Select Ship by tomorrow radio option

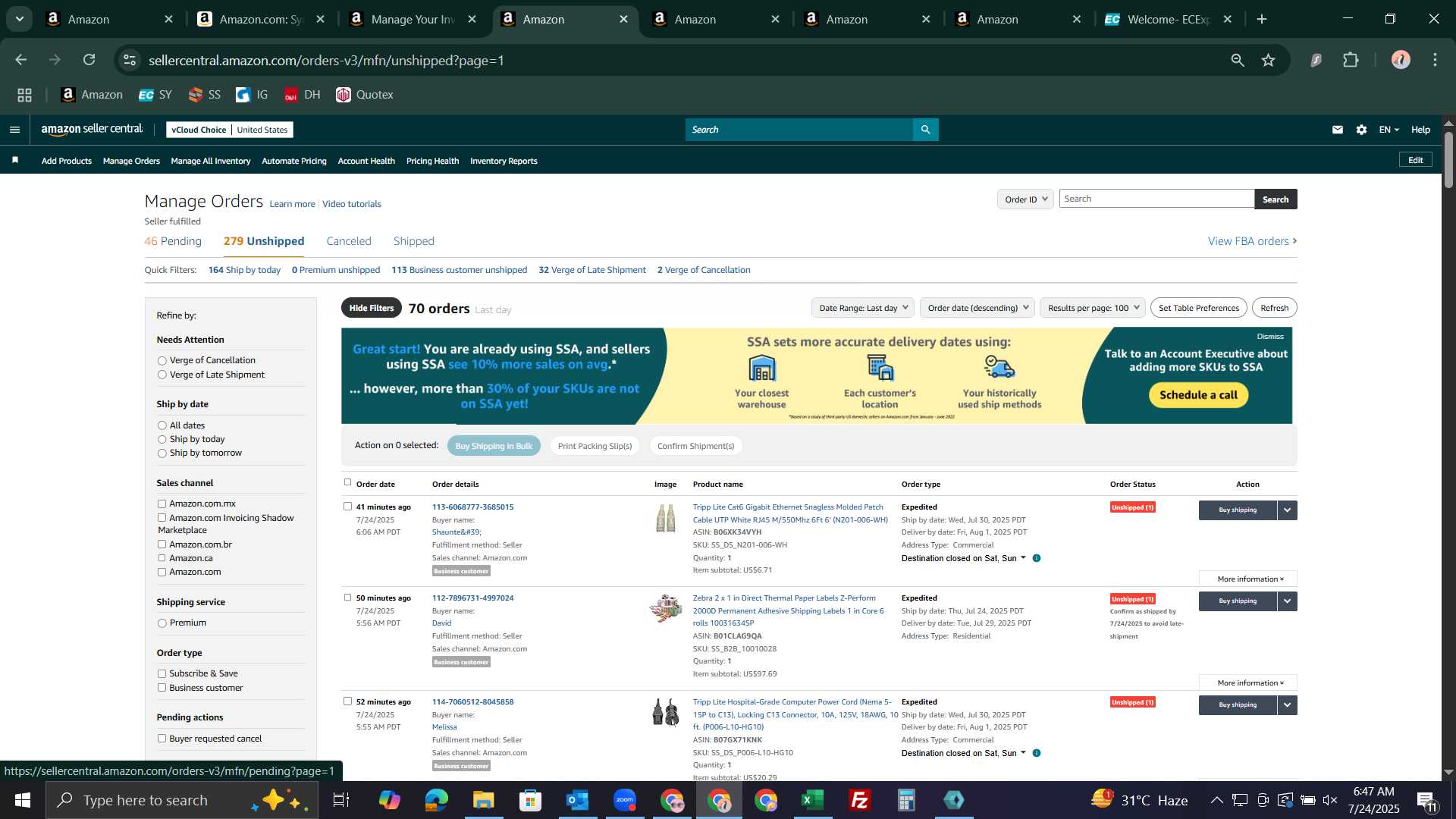point(162,453)
